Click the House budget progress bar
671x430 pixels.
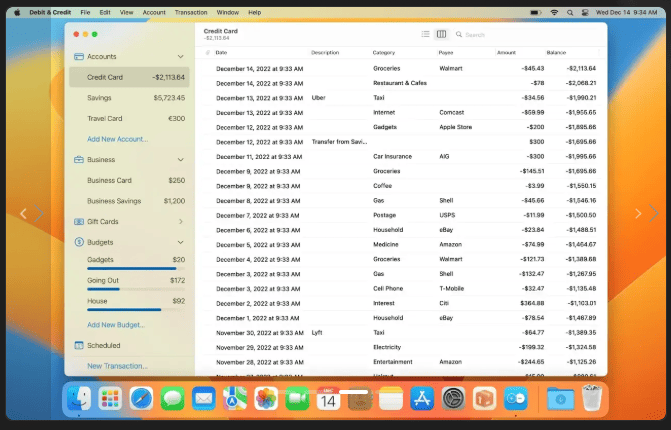[136, 310]
